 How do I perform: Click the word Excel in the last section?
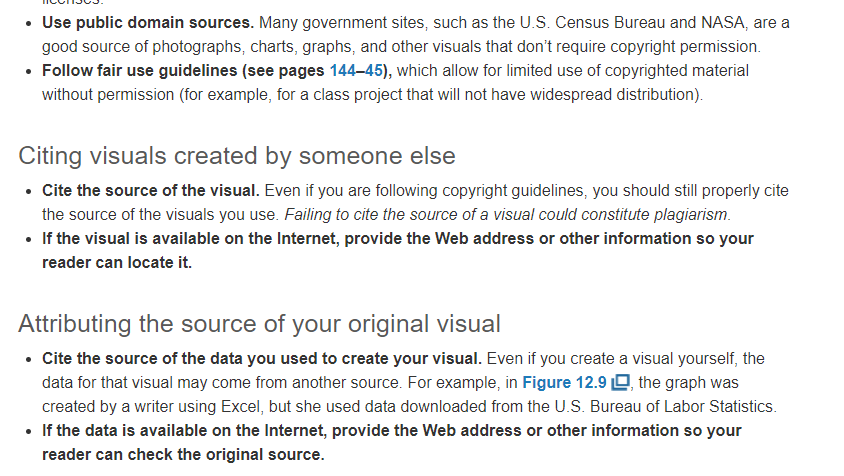point(241,406)
